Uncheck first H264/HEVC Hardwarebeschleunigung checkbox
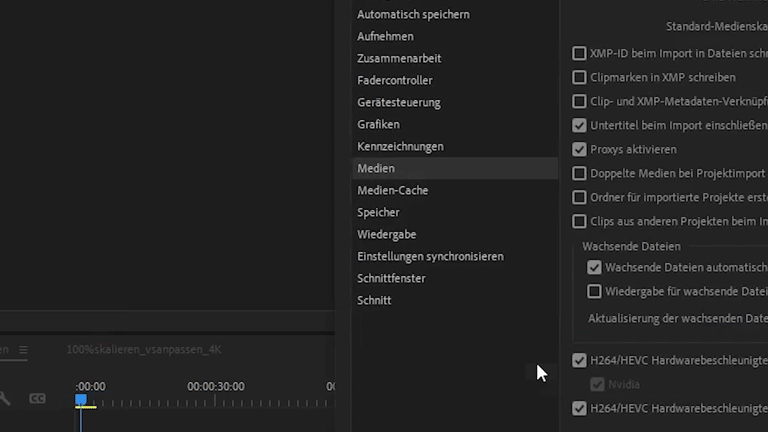Image resolution: width=768 pixels, height=432 pixels. tap(579, 360)
